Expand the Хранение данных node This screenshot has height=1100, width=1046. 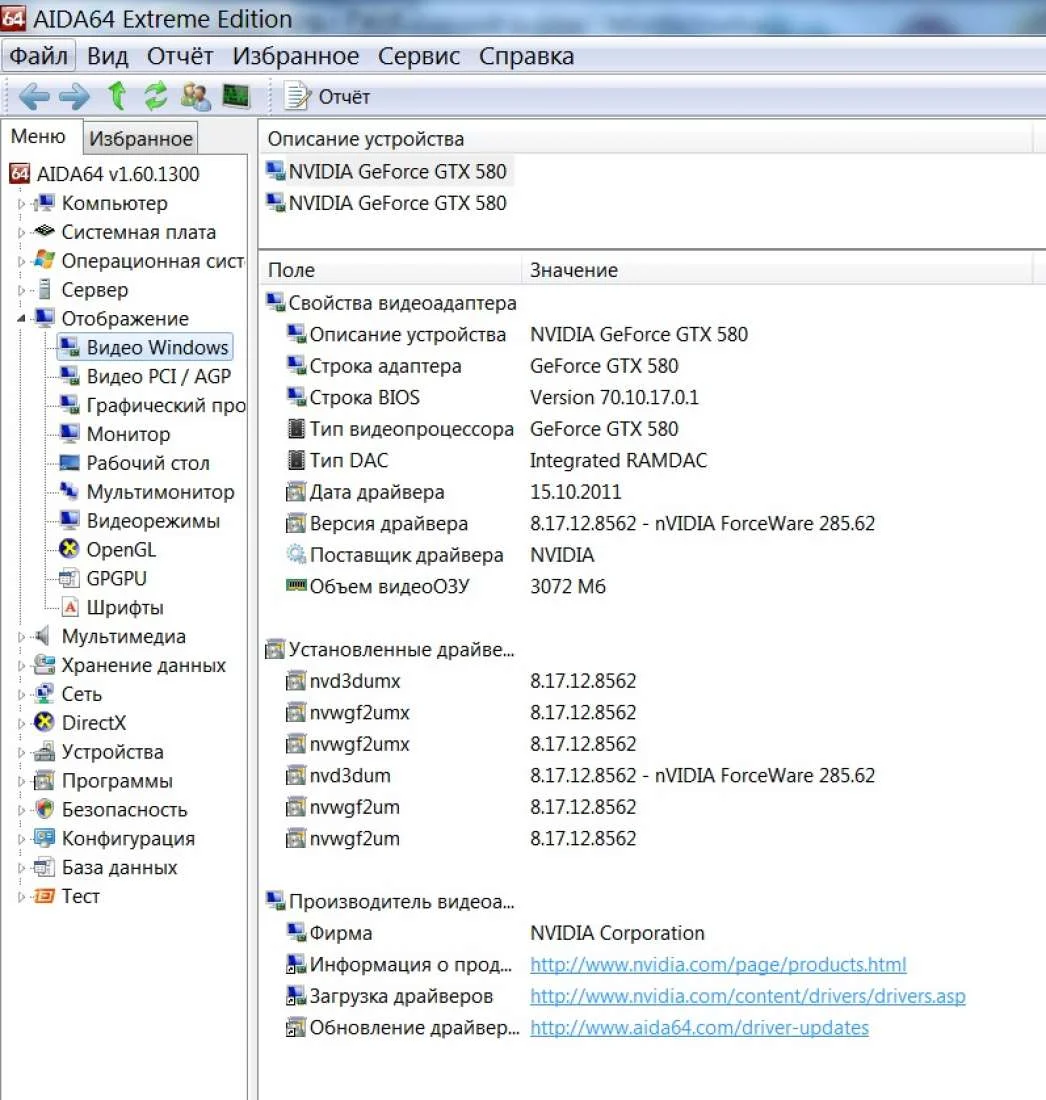22,666
